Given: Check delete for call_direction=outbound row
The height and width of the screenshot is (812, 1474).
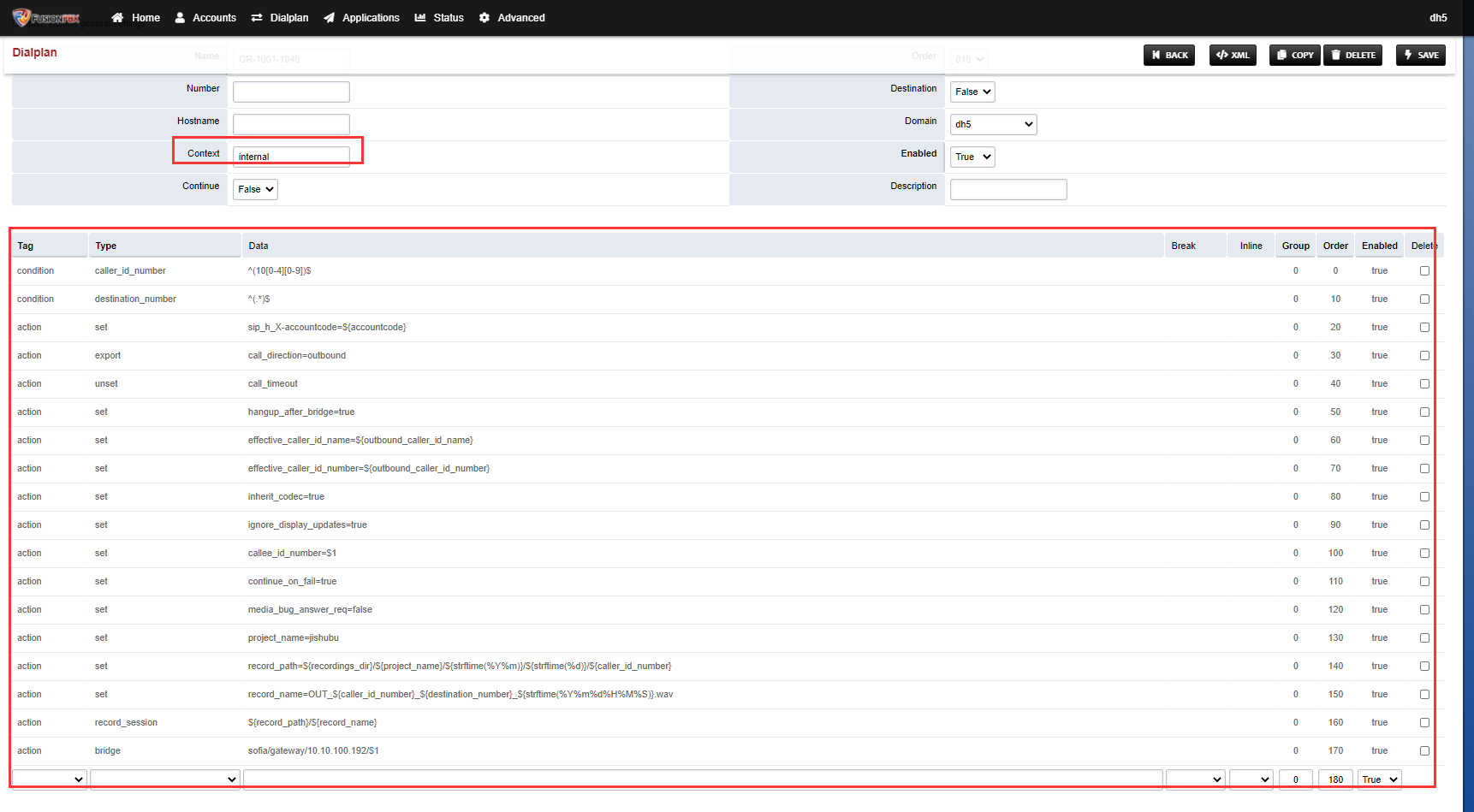Looking at the screenshot, I should (1424, 356).
